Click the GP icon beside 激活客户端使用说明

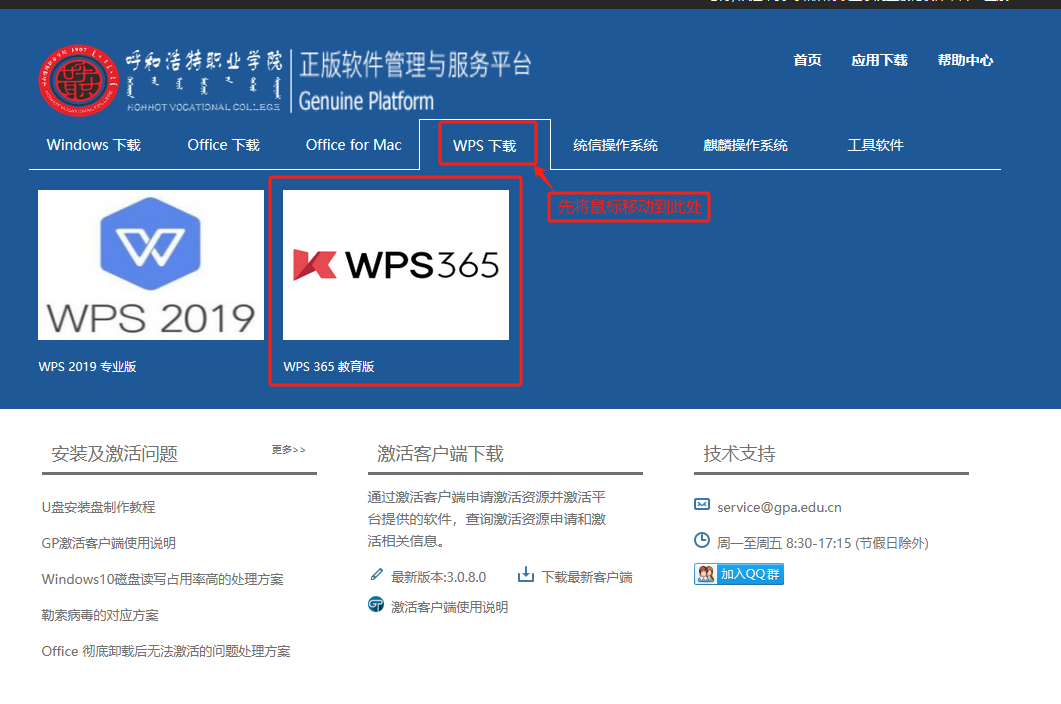(x=376, y=604)
